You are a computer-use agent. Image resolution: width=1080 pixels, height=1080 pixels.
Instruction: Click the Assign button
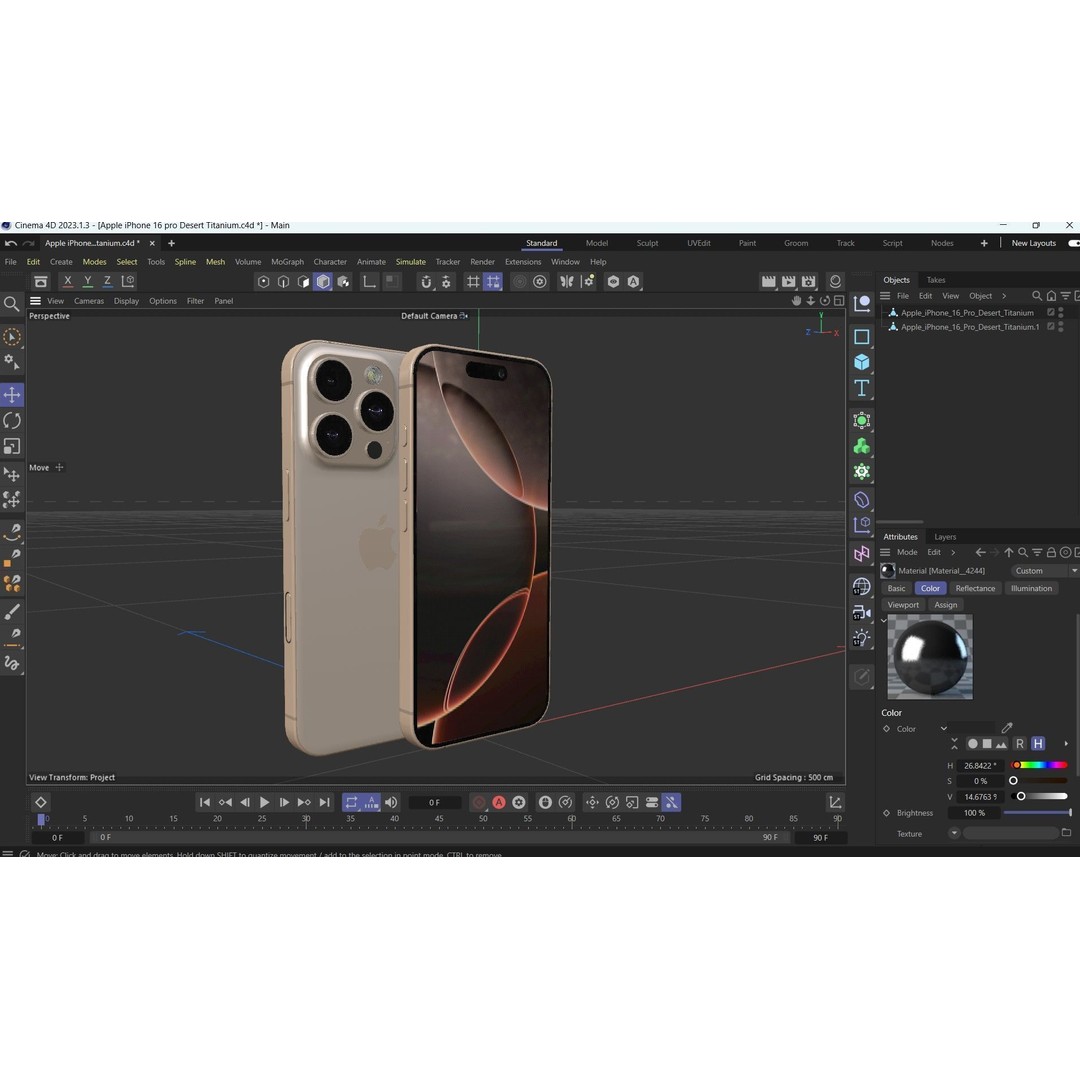click(946, 605)
